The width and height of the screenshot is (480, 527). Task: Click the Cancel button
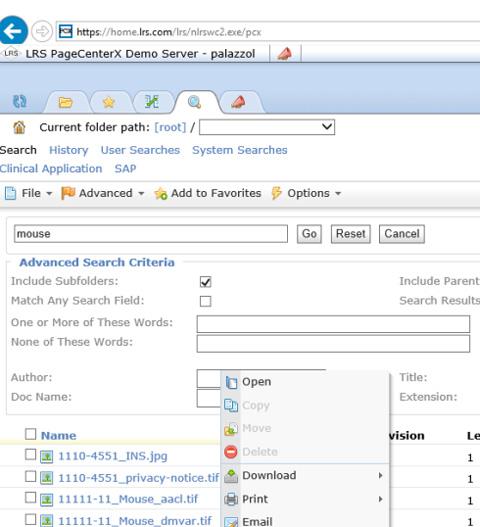click(402, 234)
